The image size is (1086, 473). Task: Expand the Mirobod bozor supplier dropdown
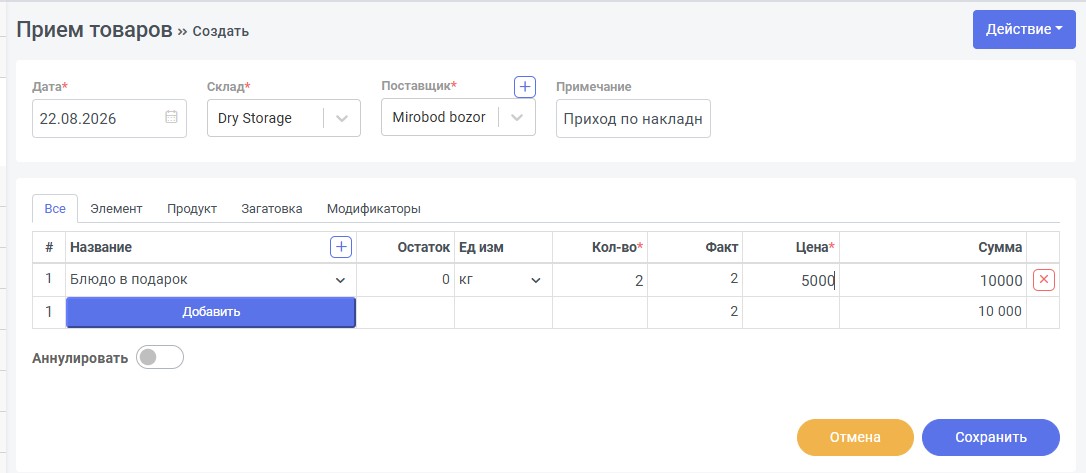point(517,117)
